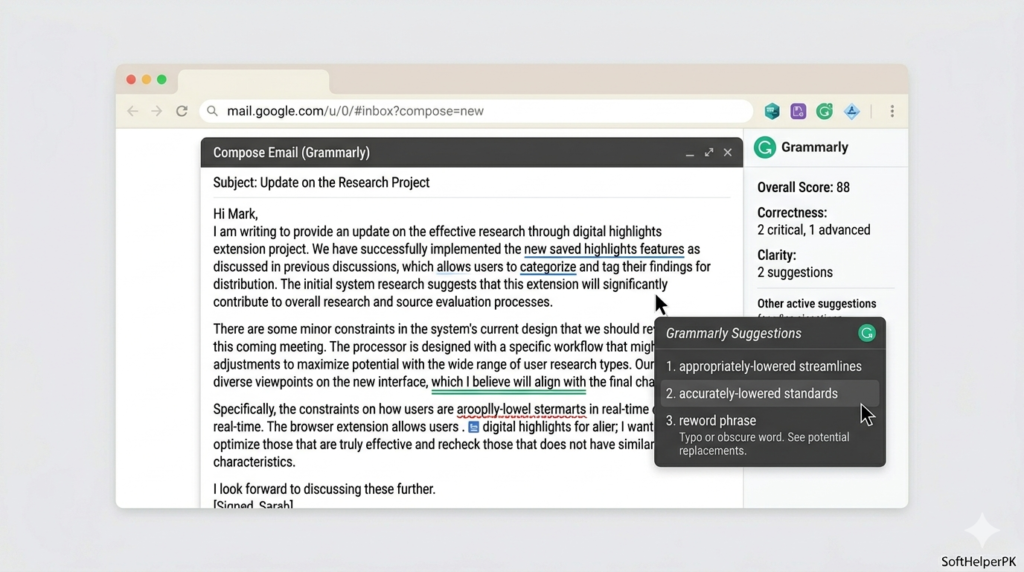Viewport: 1024px width, 572px height.
Task: Click the small blue icon before "digital highlights"
Action: click(x=473, y=427)
